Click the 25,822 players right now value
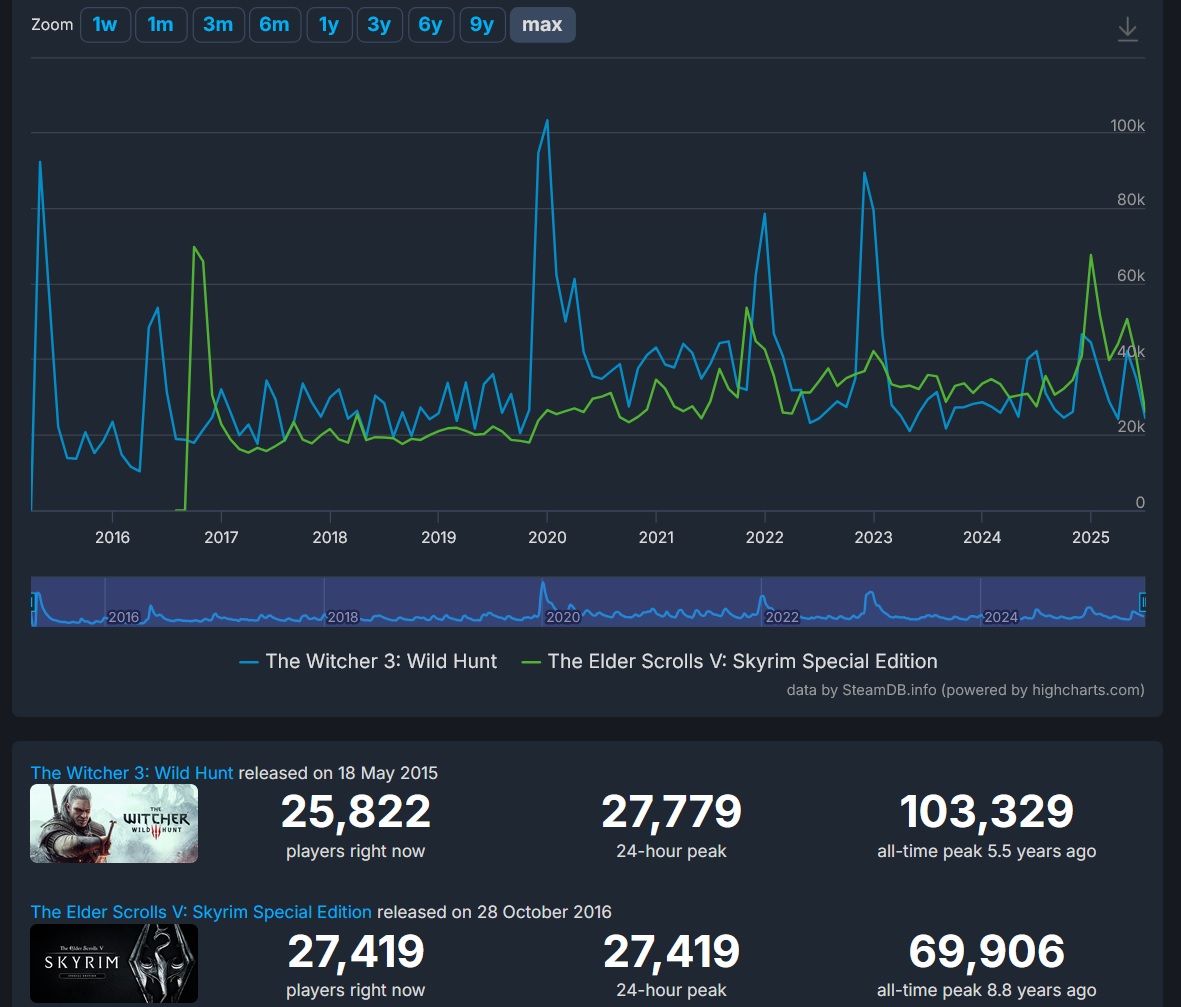This screenshot has width=1181, height=1007. click(x=356, y=812)
